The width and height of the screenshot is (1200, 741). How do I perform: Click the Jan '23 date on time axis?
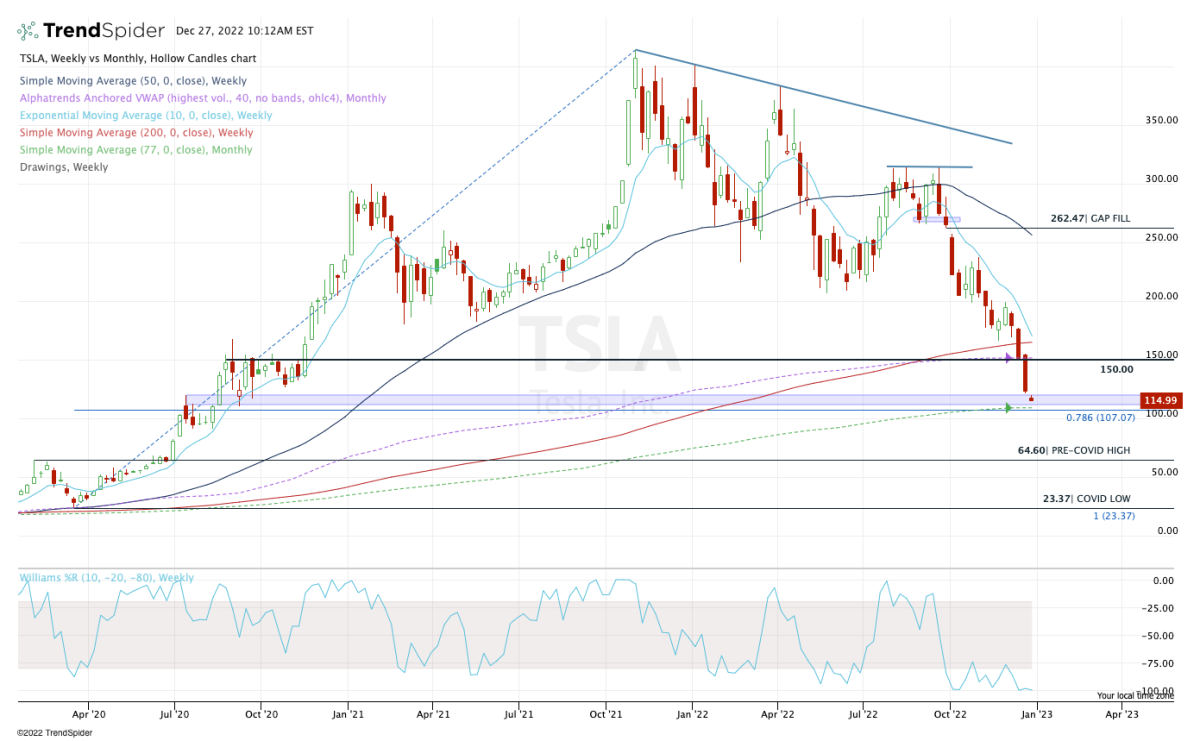coord(1035,714)
